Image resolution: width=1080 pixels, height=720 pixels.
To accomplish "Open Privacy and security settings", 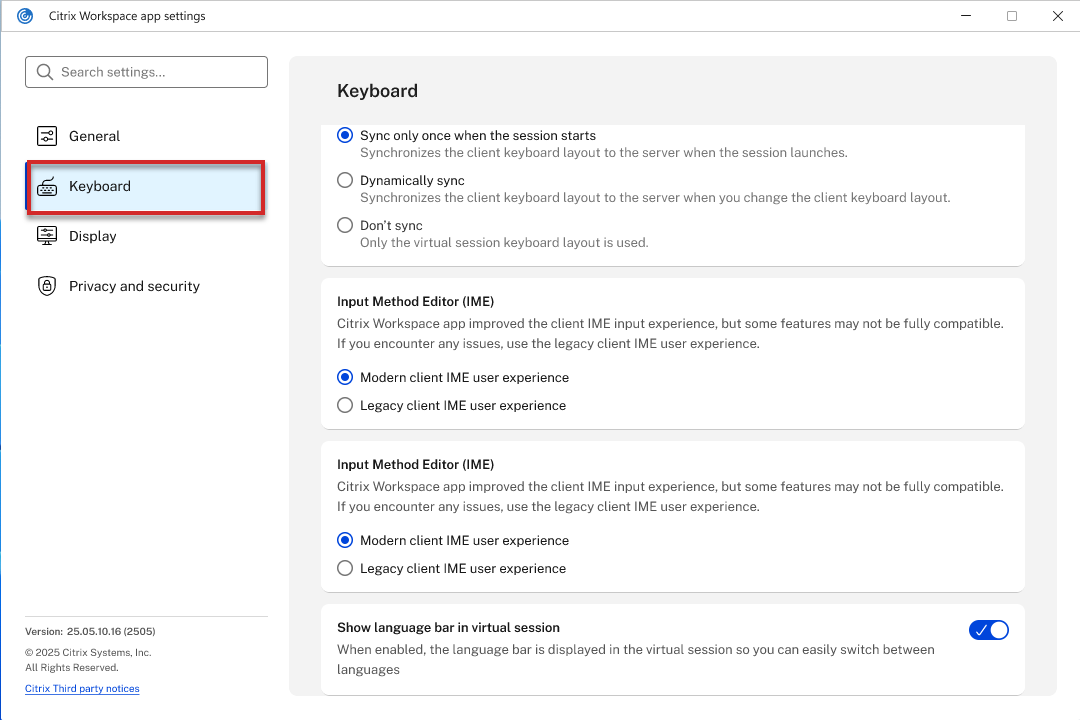I will point(146,286).
